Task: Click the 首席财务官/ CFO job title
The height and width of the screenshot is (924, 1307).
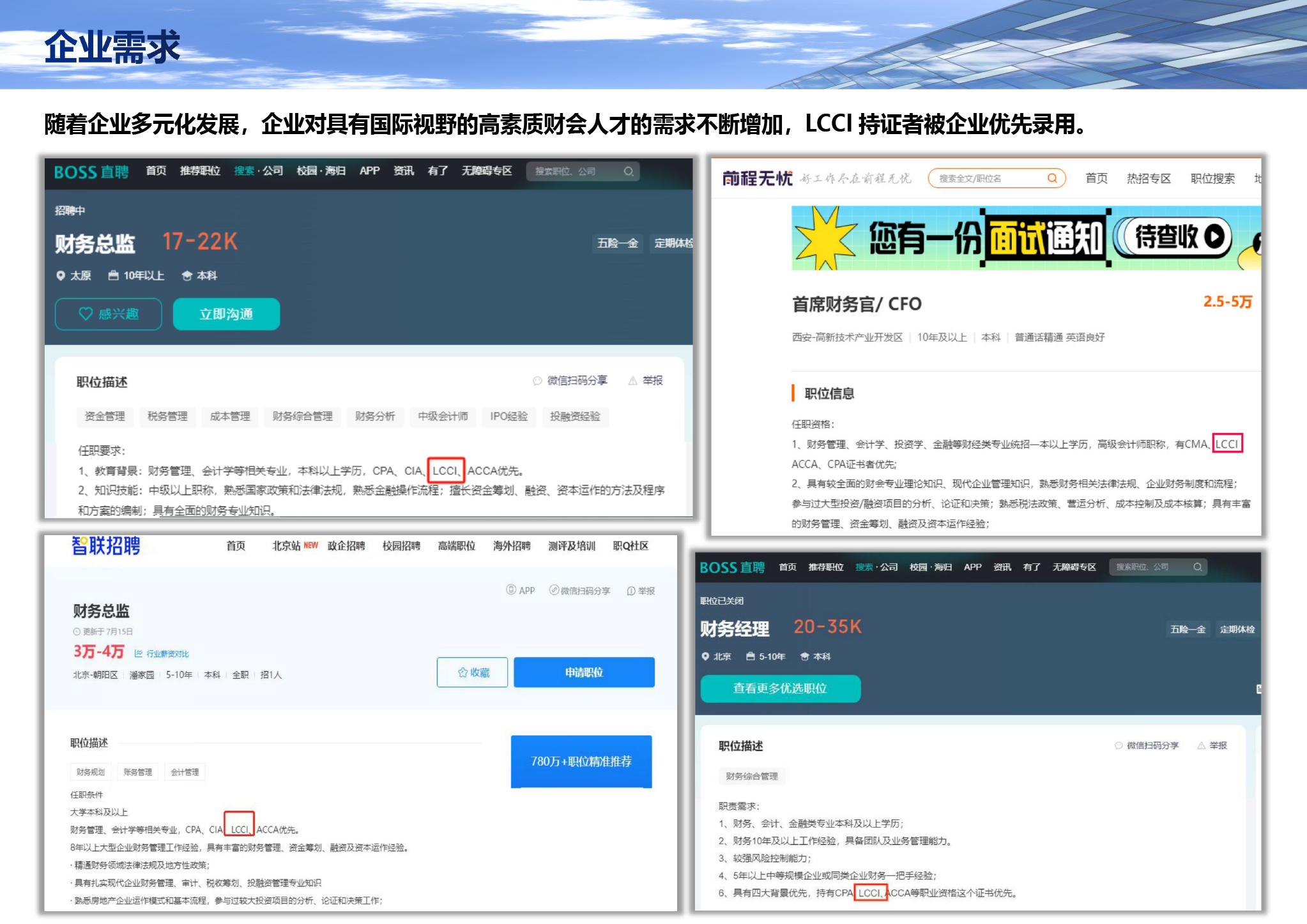Action: [x=857, y=304]
